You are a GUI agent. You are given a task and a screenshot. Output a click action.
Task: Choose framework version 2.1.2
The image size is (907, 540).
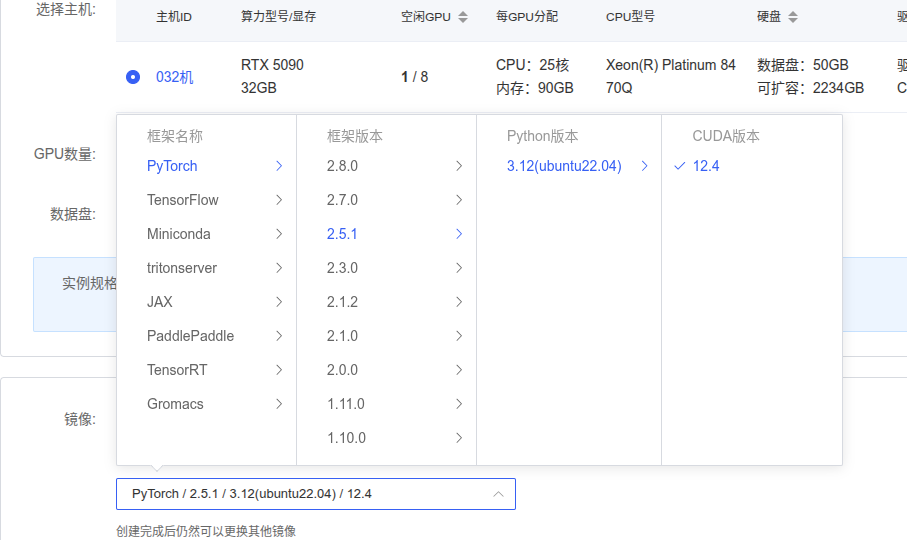[342, 302]
